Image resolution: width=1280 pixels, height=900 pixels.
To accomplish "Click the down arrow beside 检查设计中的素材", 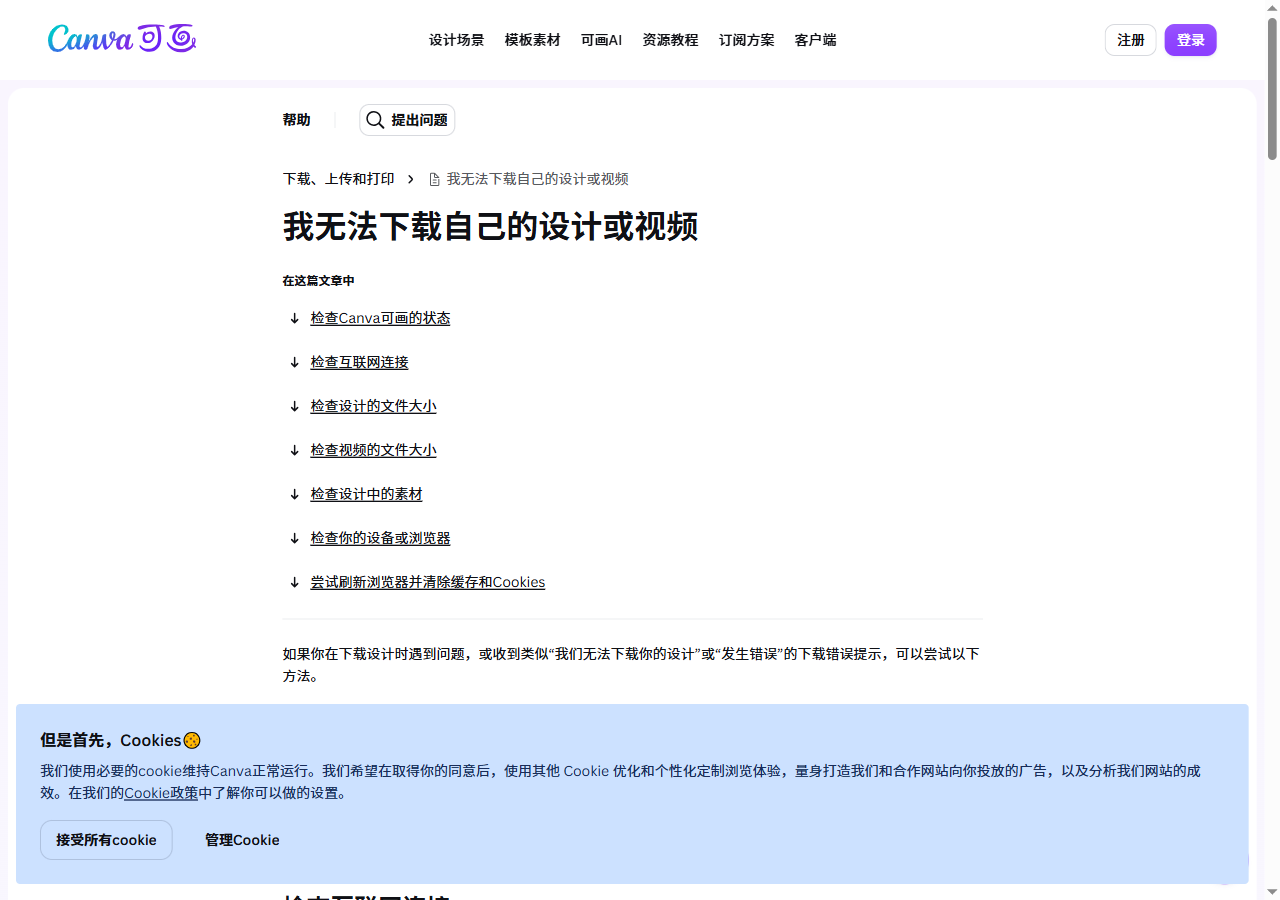I will pyautogui.click(x=294, y=494).
